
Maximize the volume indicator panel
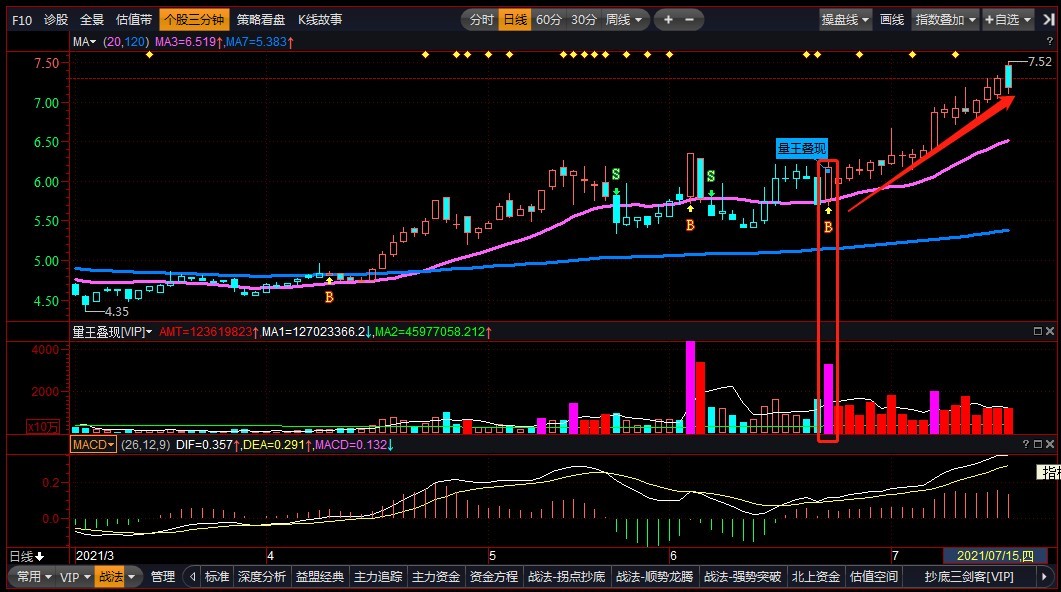(x=1037, y=331)
